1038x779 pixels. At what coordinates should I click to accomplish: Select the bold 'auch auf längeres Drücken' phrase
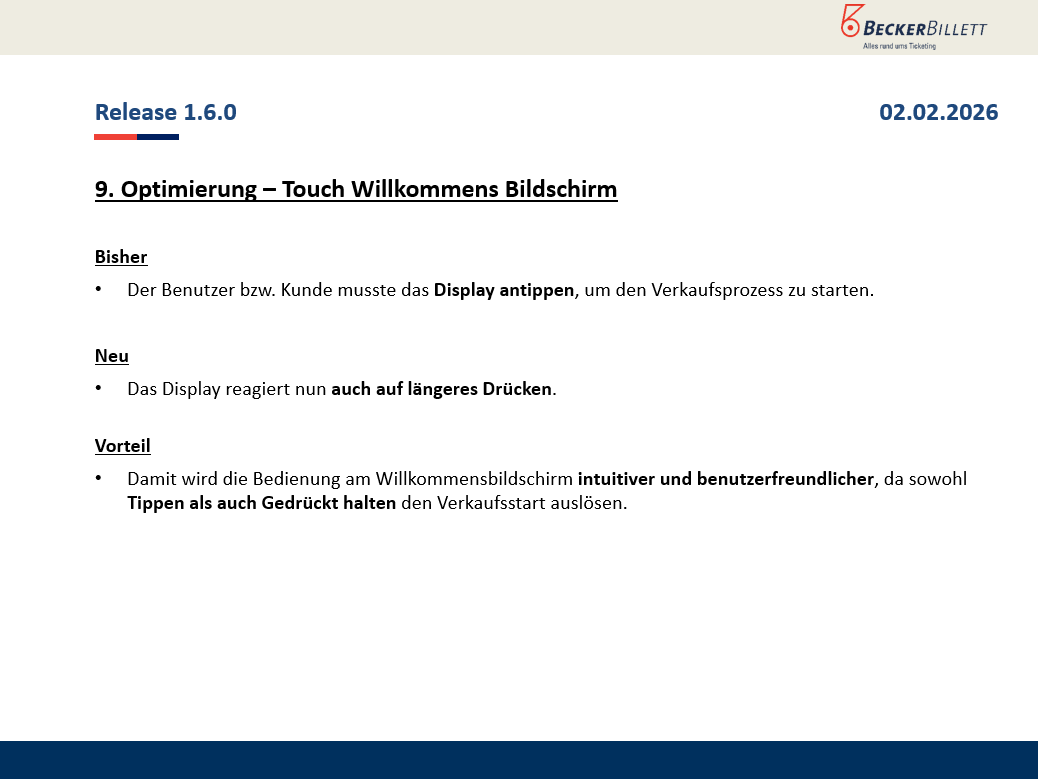[442, 389]
